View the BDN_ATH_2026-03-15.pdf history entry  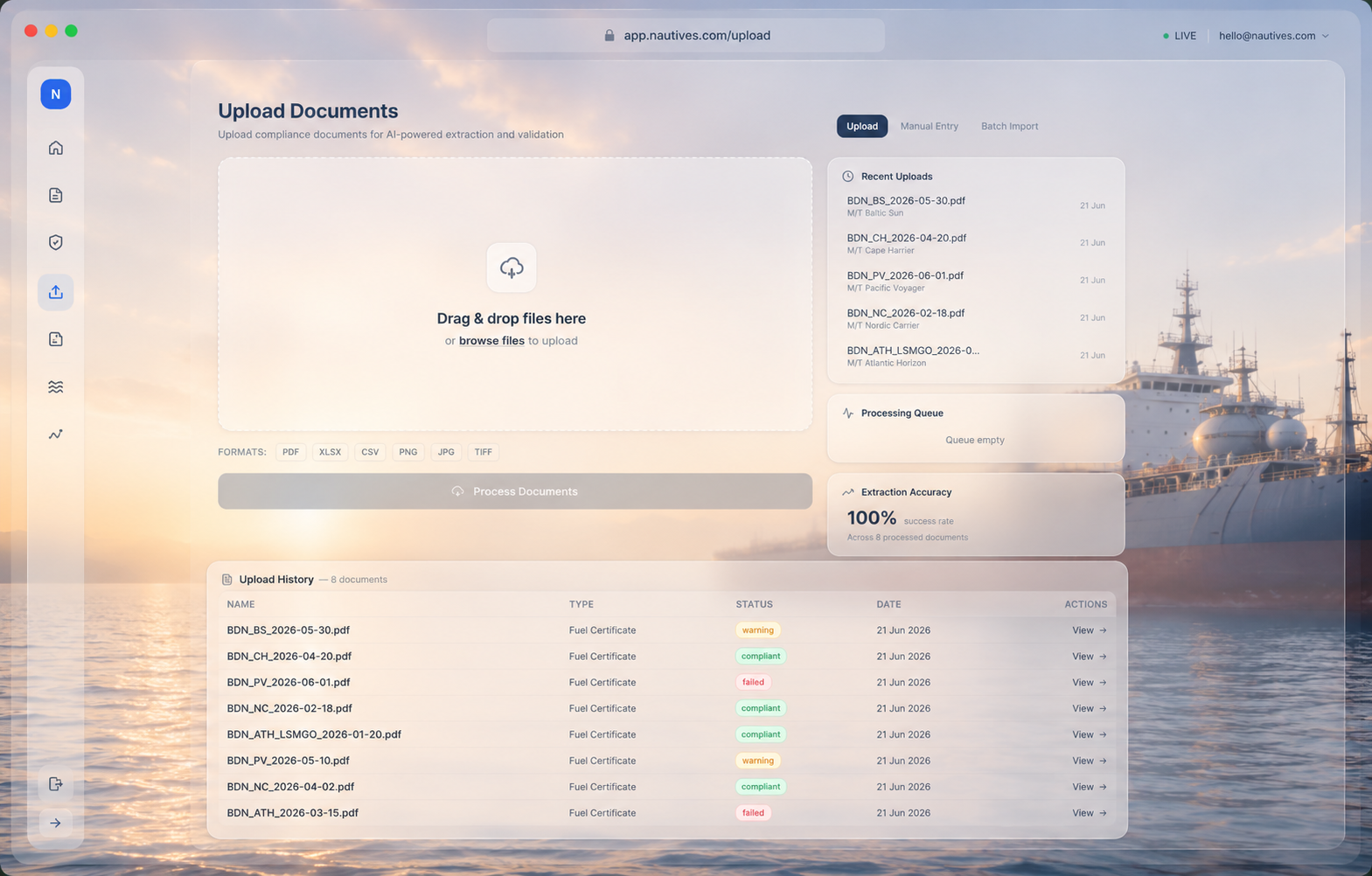point(1089,813)
